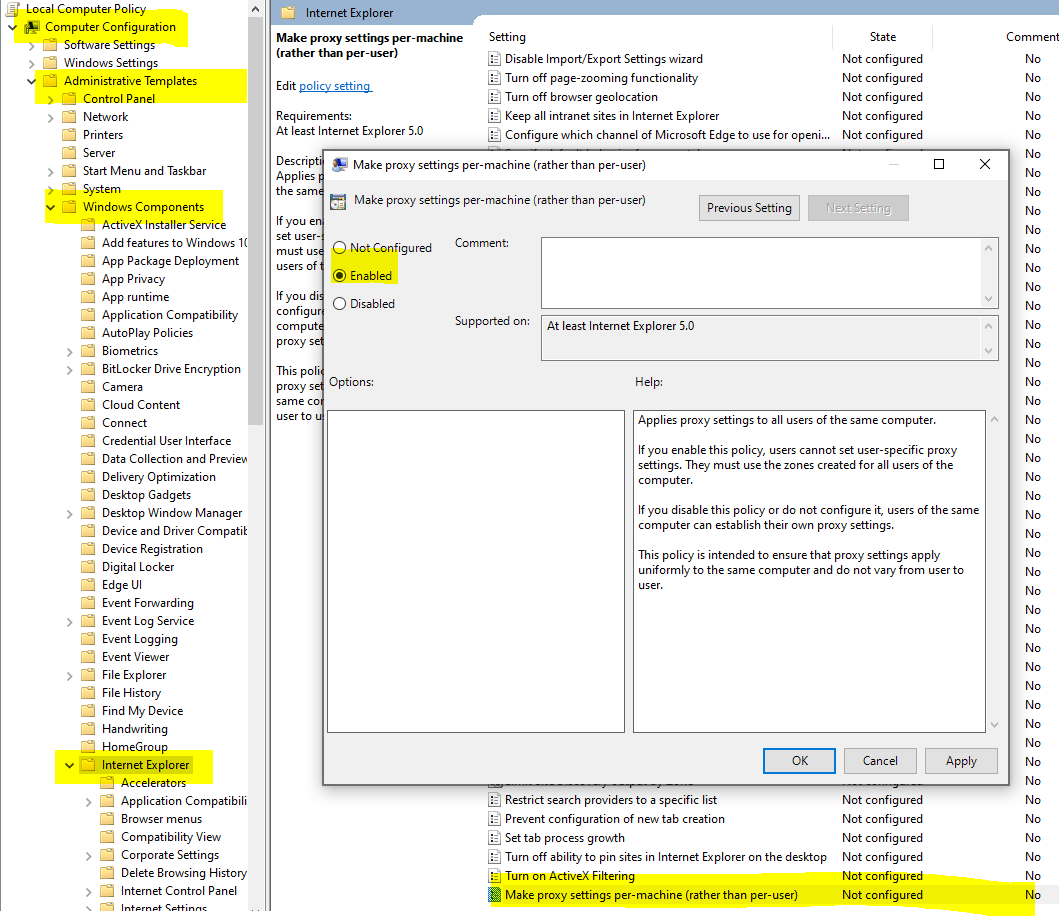Image resolution: width=1059 pixels, height=916 pixels.
Task: Click the Browser menus folder icon
Action: [107, 819]
